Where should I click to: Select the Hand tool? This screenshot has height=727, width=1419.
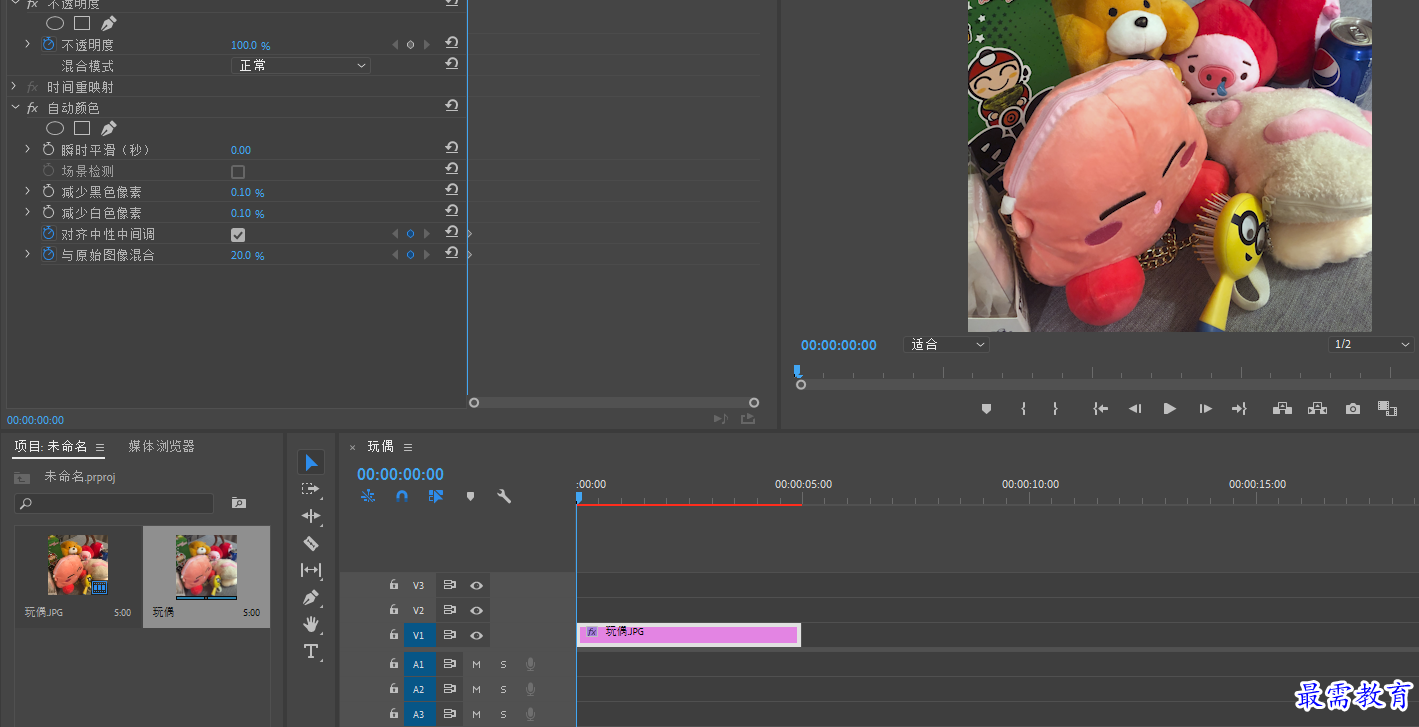point(311,624)
